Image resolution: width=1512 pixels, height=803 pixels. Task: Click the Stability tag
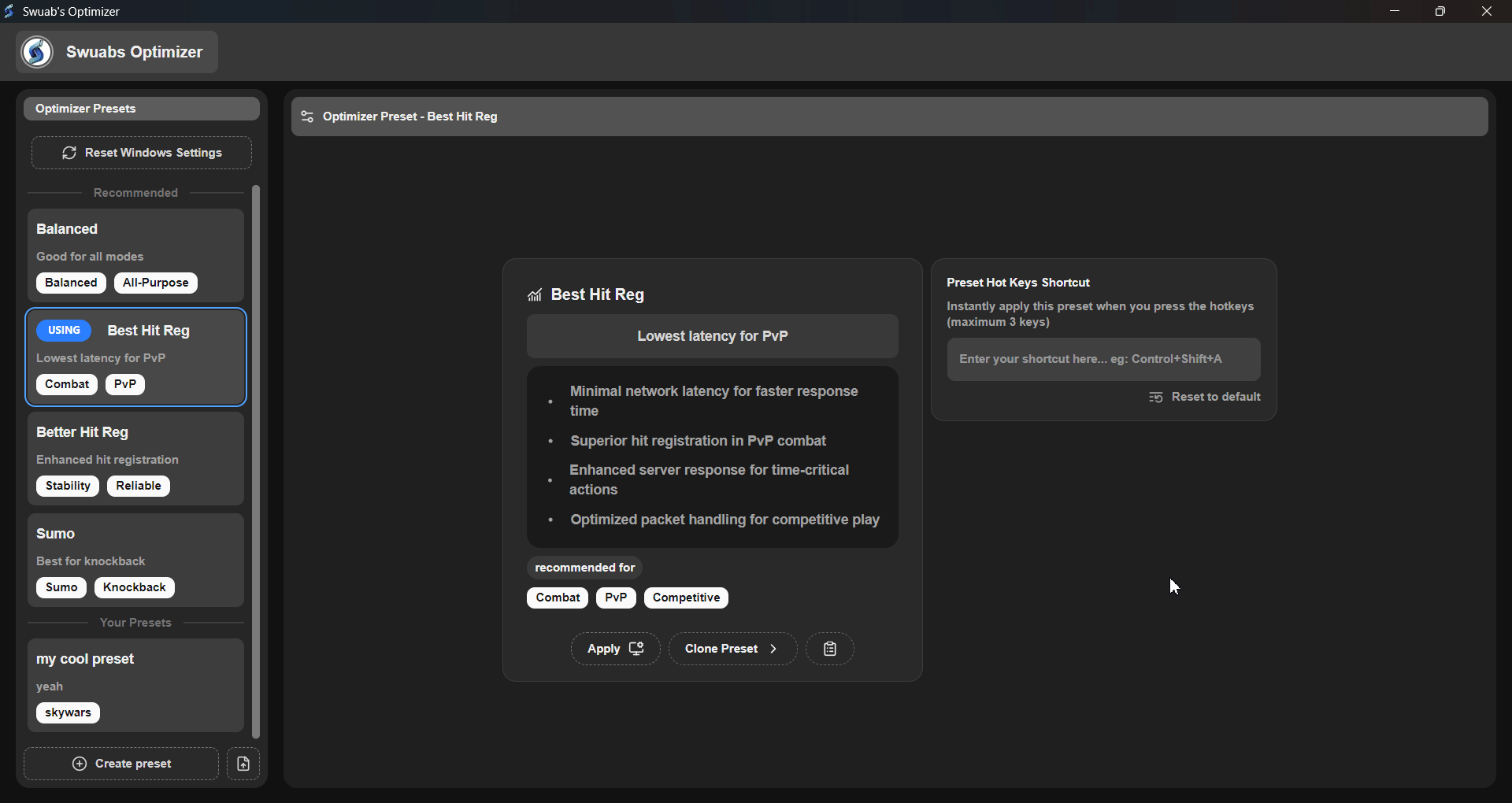(68, 486)
